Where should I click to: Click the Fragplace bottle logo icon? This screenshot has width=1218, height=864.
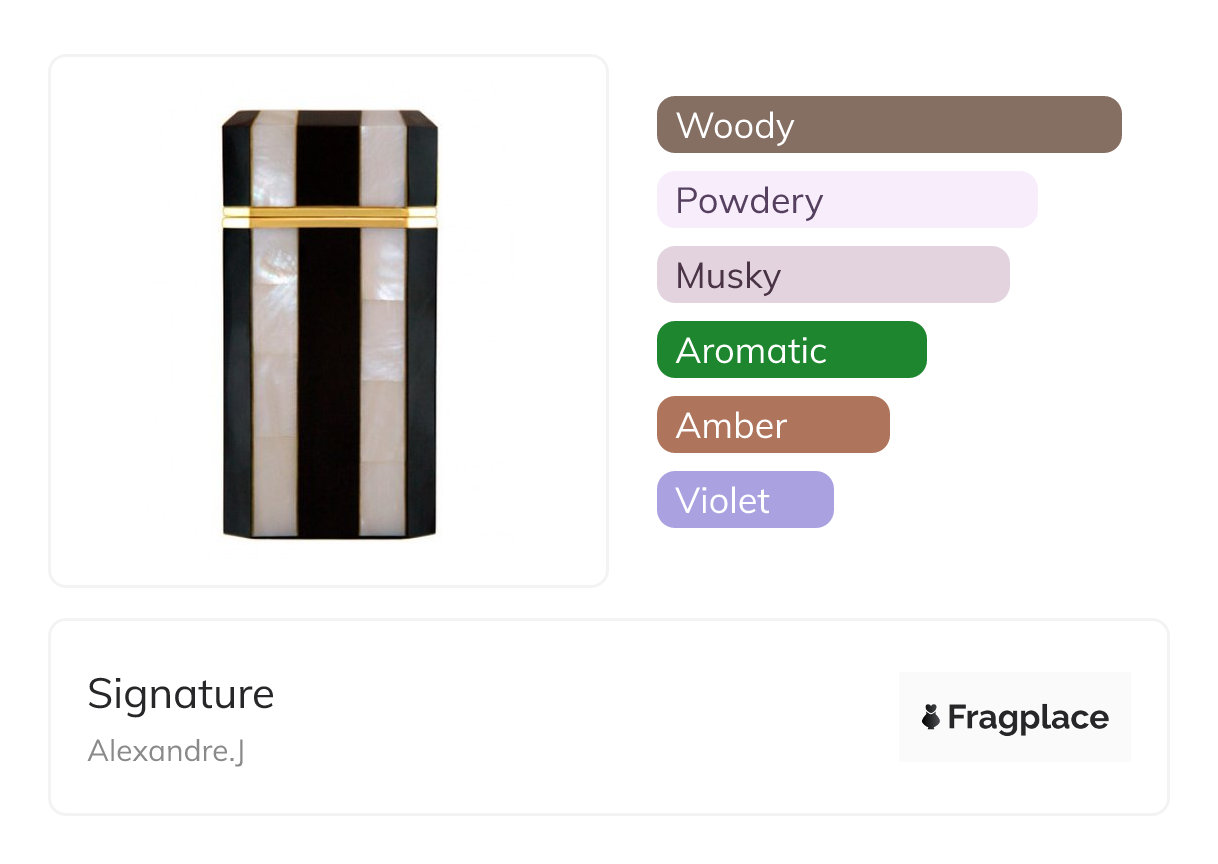(931, 717)
